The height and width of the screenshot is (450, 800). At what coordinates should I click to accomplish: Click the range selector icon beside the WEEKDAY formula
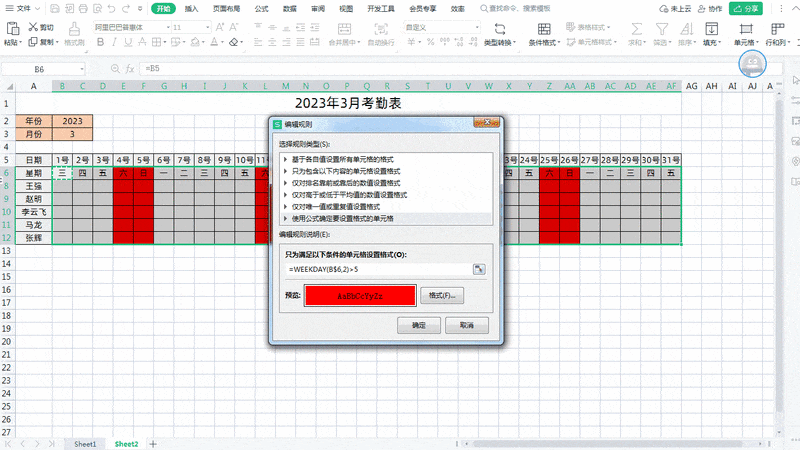pos(479,269)
